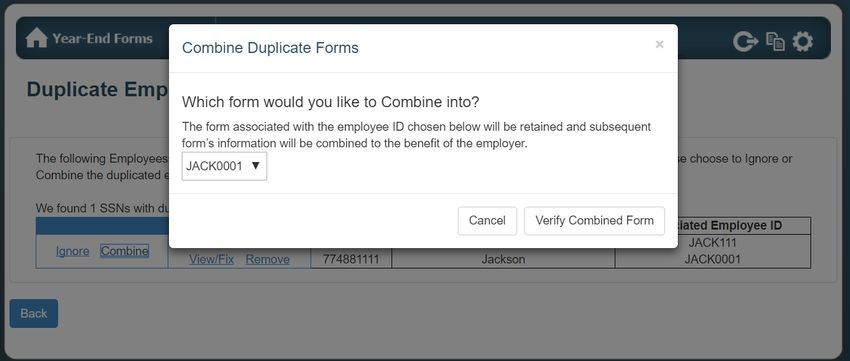Screen dimensions: 850x361
Task: Select the JACK111 employee ID entry
Action: coord(712,242)
